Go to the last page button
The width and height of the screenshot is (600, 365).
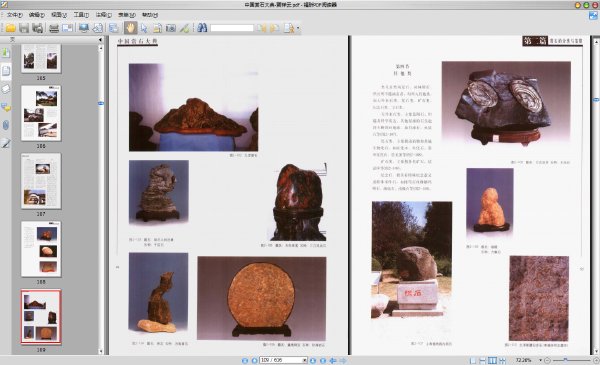pos(323,360)
